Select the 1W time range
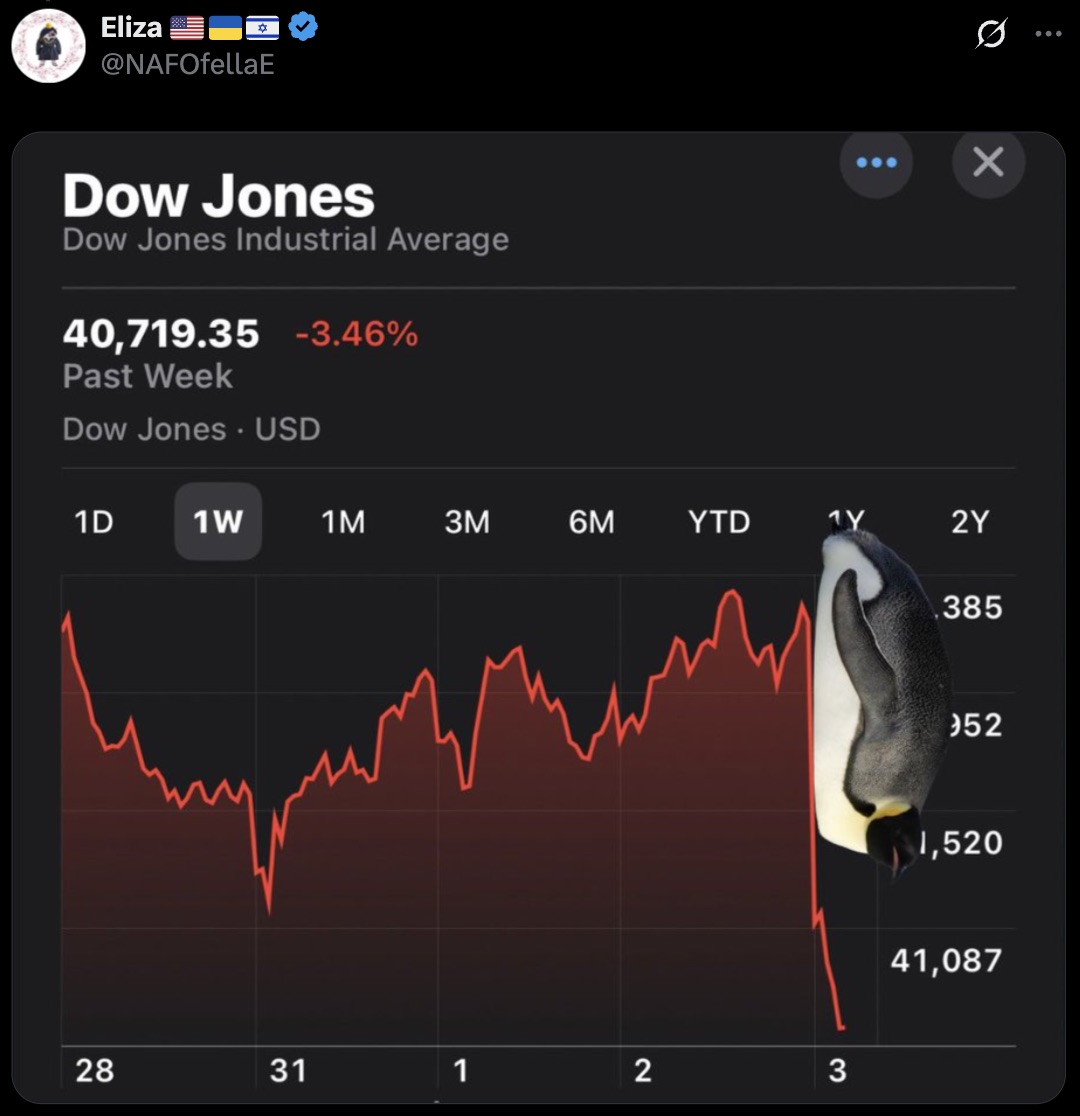This screenshot has width=1080, height=1116. tap(218, 522)
